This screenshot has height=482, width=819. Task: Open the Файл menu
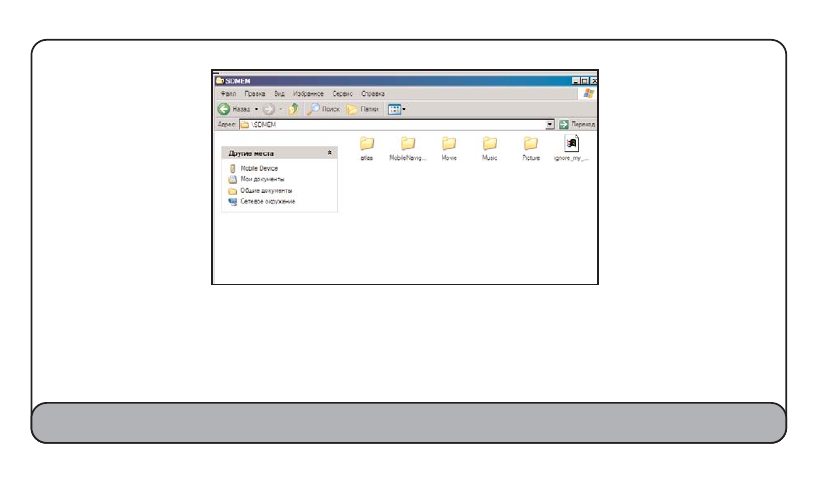[228, 93]
